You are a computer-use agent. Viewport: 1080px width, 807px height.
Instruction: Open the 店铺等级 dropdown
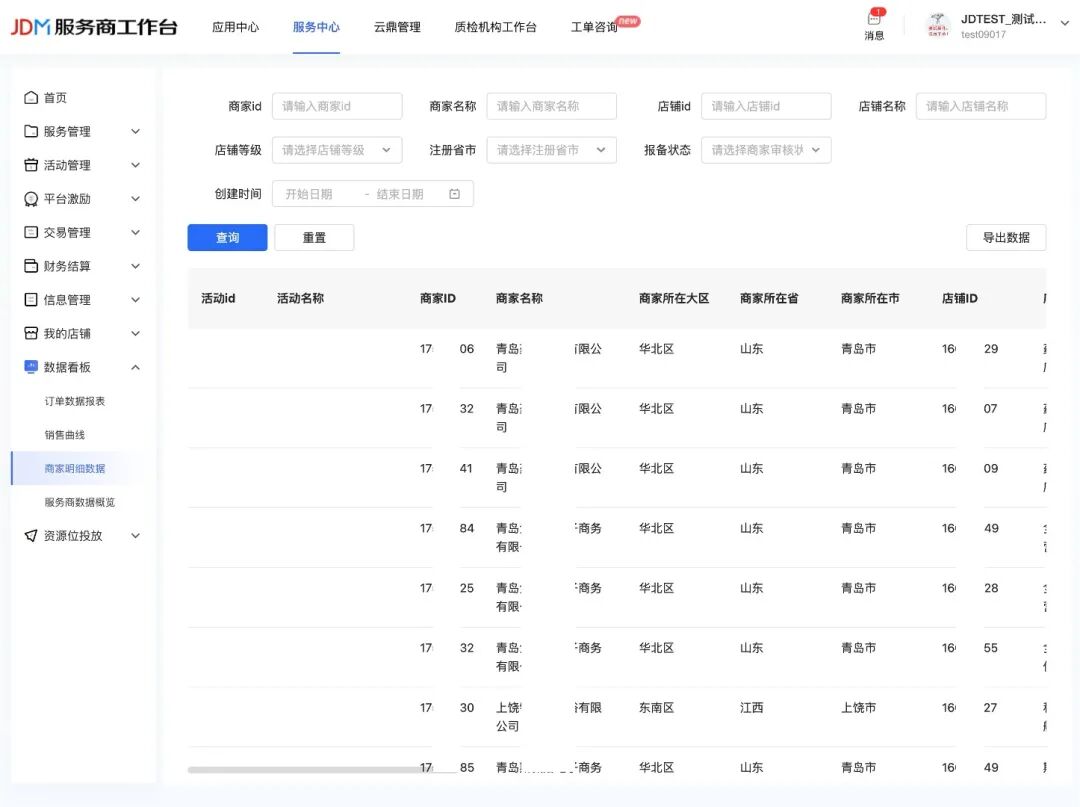click(336, 150)
